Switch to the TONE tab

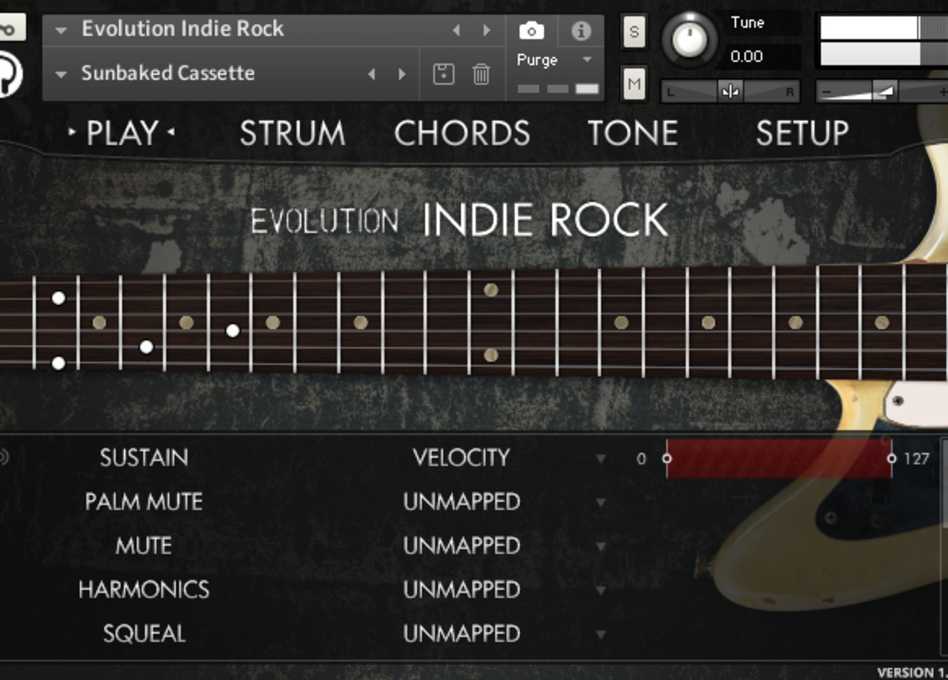(633, 133)
